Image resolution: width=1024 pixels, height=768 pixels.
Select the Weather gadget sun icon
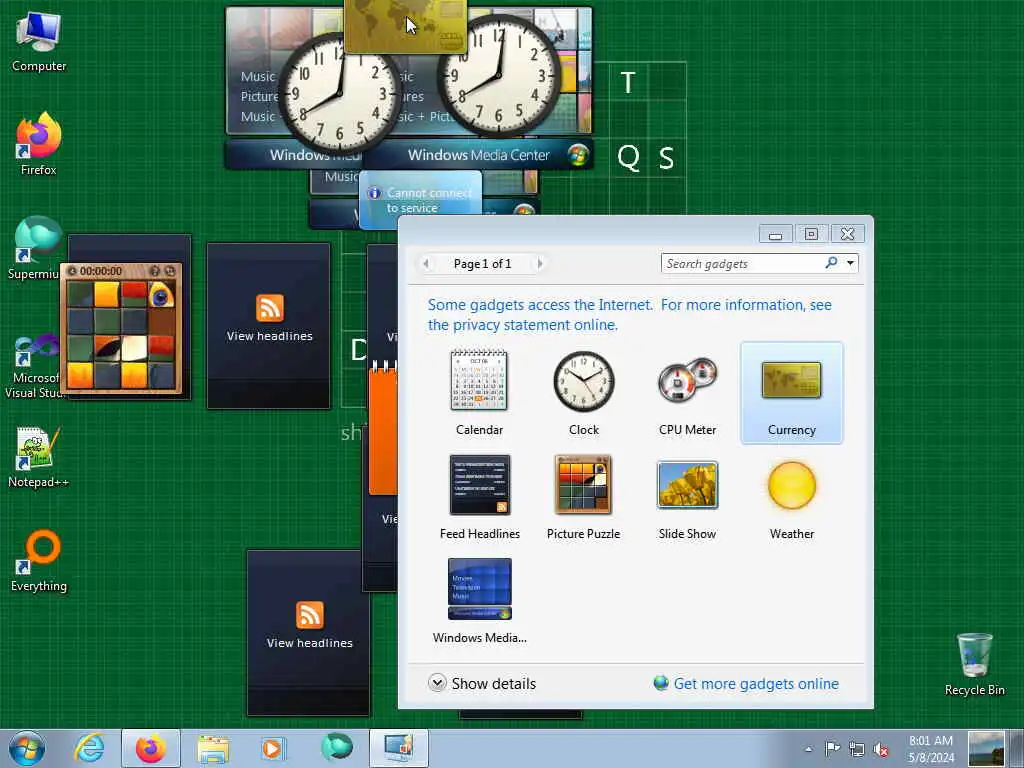coord(792,485)
